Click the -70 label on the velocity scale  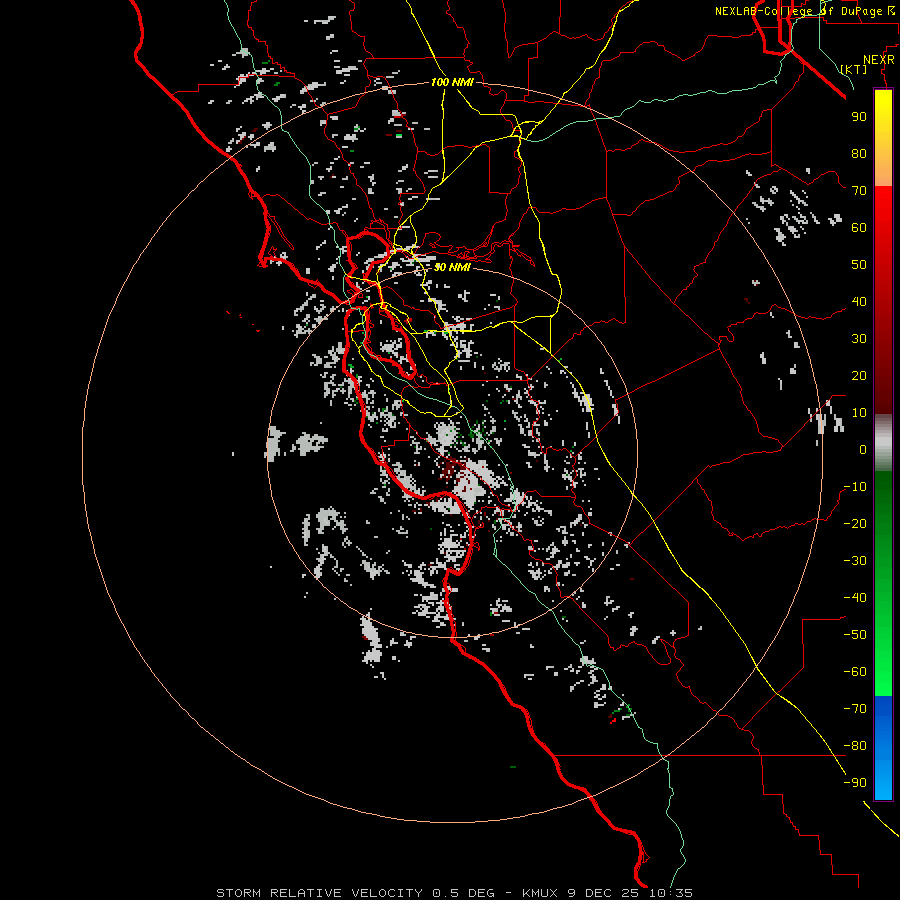(x=855, y=709)
